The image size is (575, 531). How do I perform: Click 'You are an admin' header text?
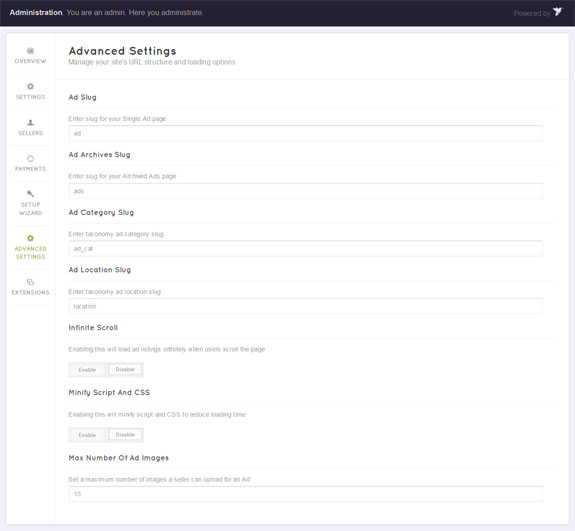135,12
